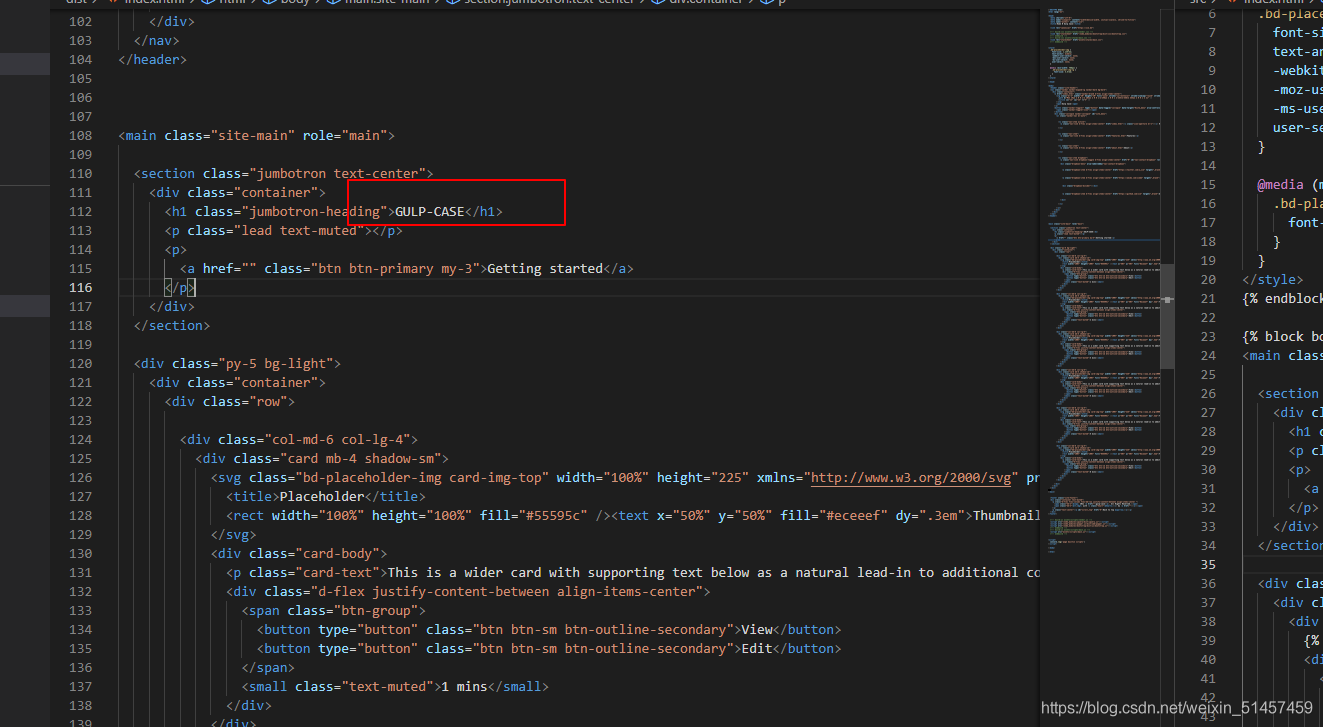Click the closing </section> tag on line 118
1323x727 pixels.
(172, 326)
